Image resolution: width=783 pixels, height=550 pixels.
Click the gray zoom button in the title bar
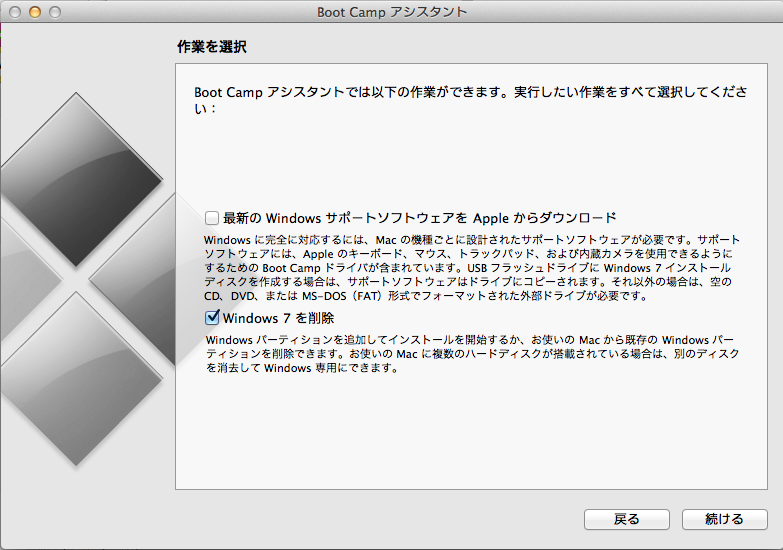pyautogui.click(x=55, y=12)
